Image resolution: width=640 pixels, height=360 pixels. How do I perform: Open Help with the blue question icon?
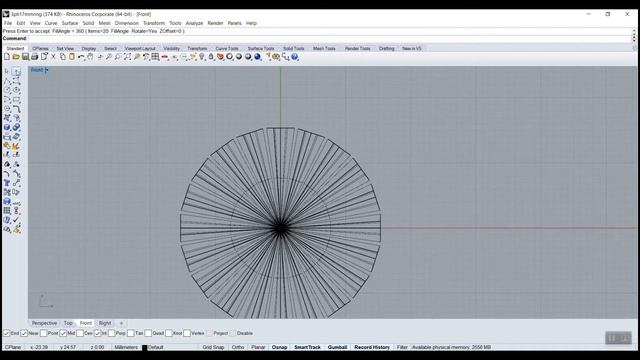pos(295,57)
